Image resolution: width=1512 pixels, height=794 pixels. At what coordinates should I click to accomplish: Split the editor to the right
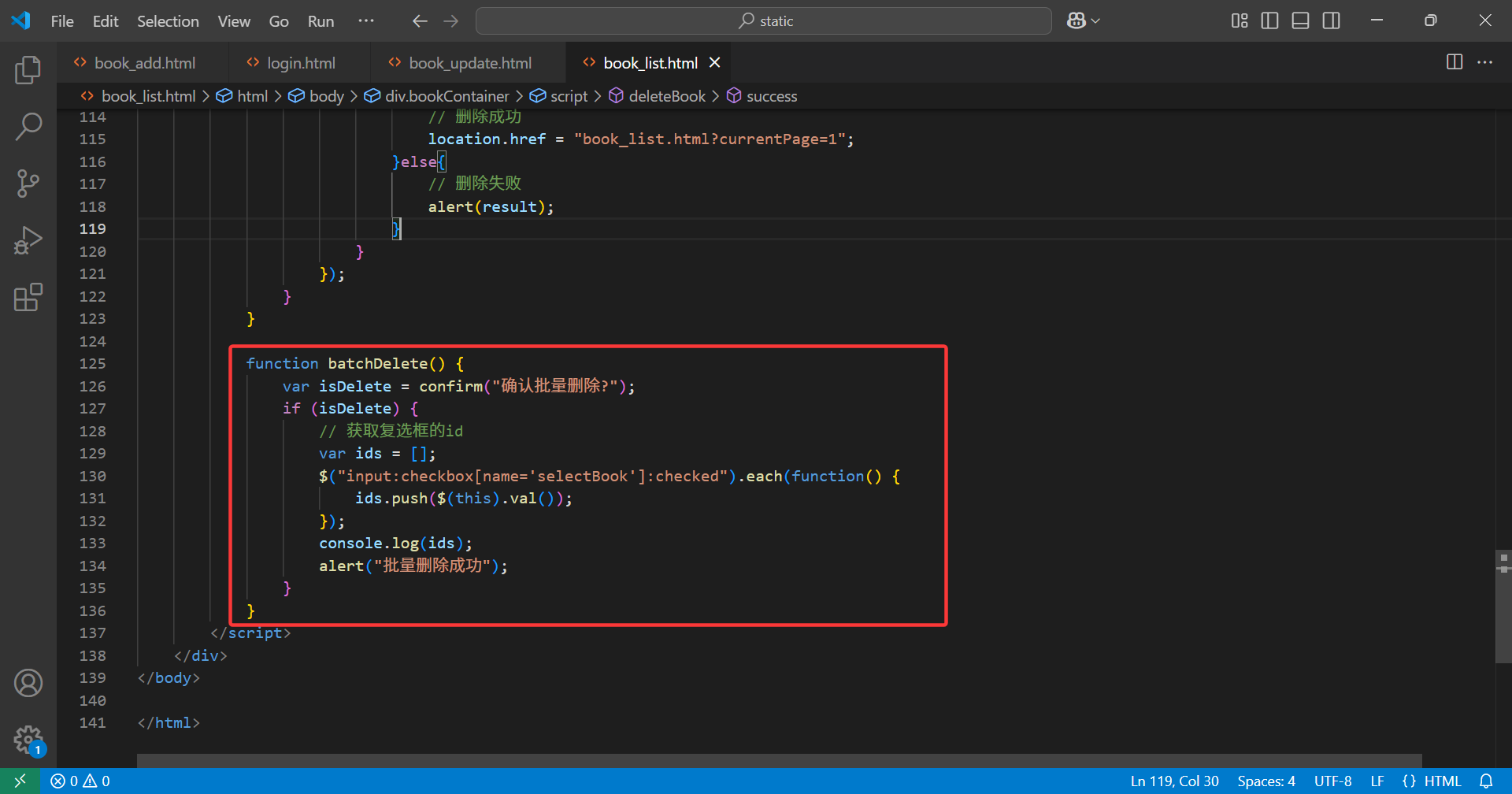[x=1455, y=62]
